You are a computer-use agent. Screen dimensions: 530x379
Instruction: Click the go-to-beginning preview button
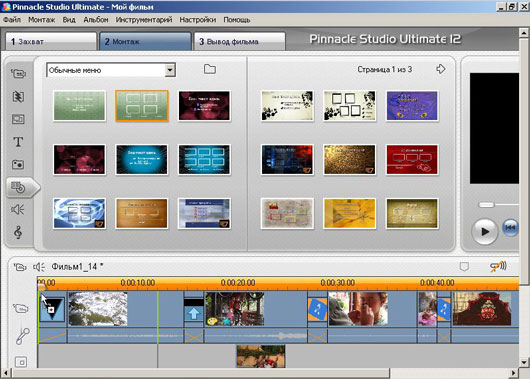point(510,228)
